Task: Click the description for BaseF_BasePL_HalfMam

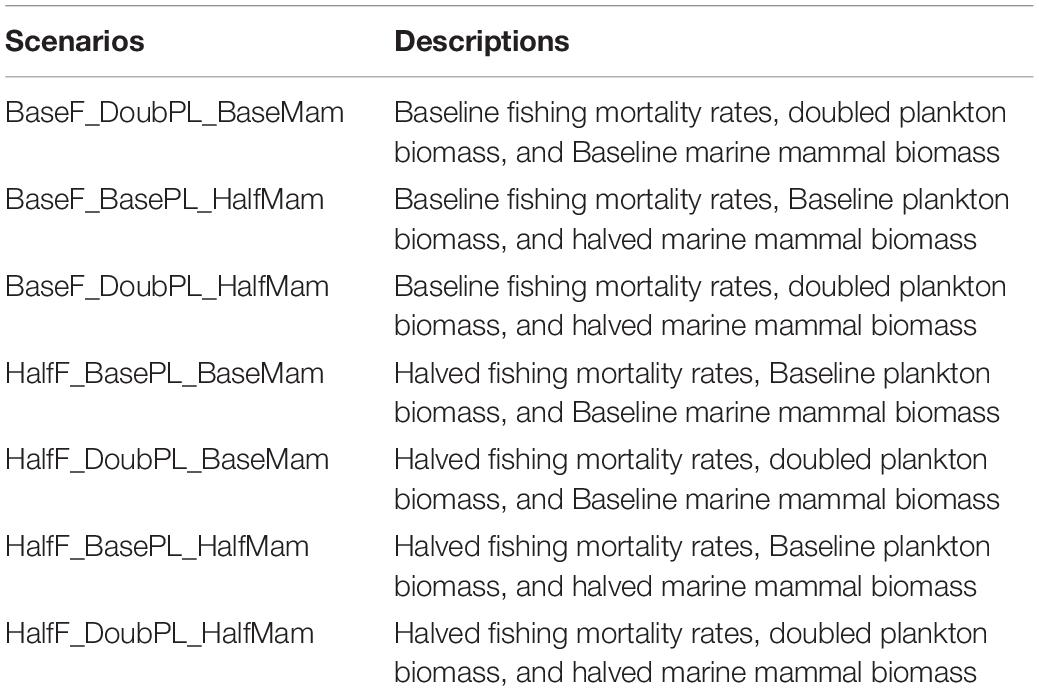Action: (702, 219)
